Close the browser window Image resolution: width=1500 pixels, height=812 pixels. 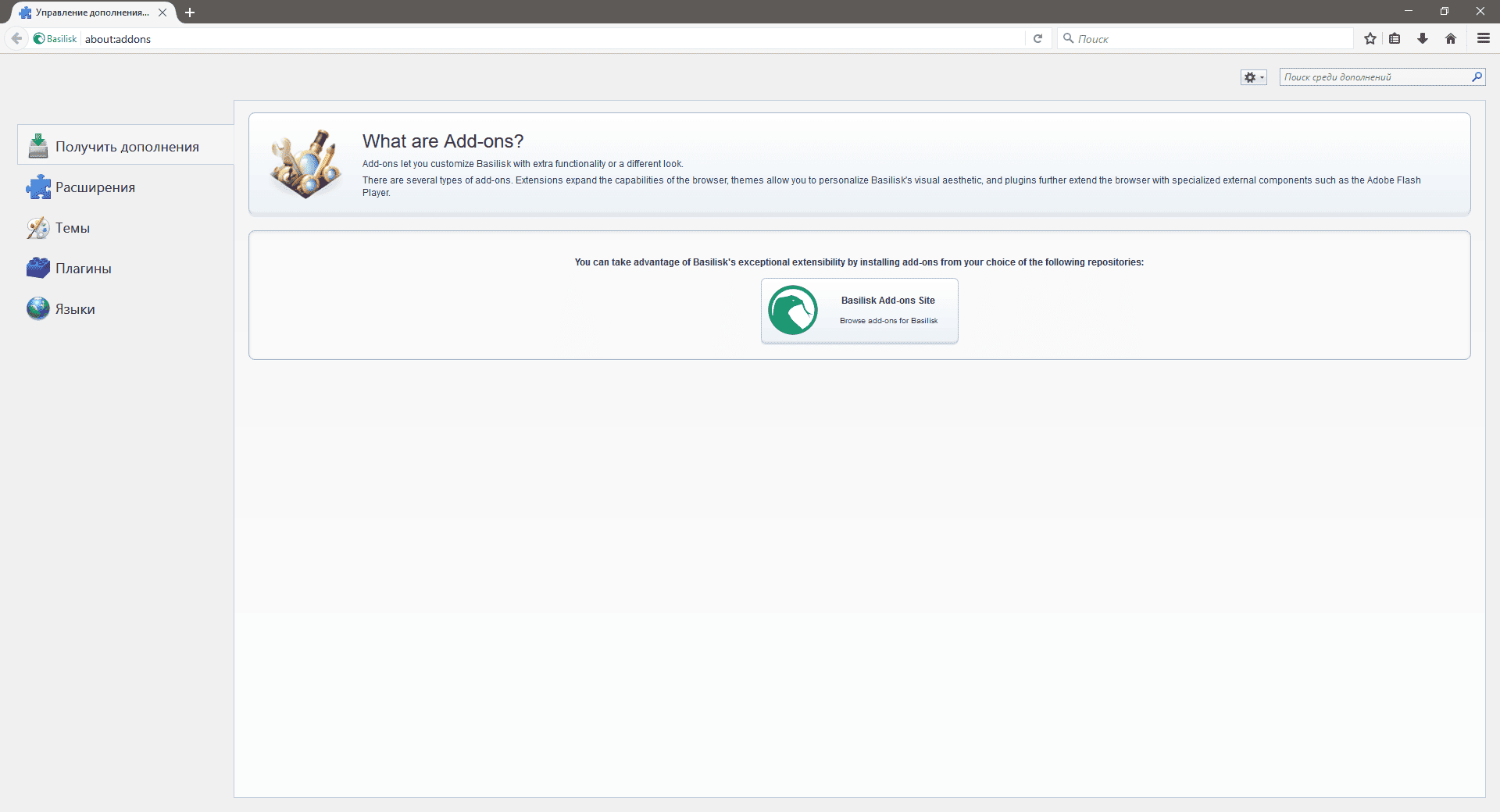click(x=1480, y=11)
